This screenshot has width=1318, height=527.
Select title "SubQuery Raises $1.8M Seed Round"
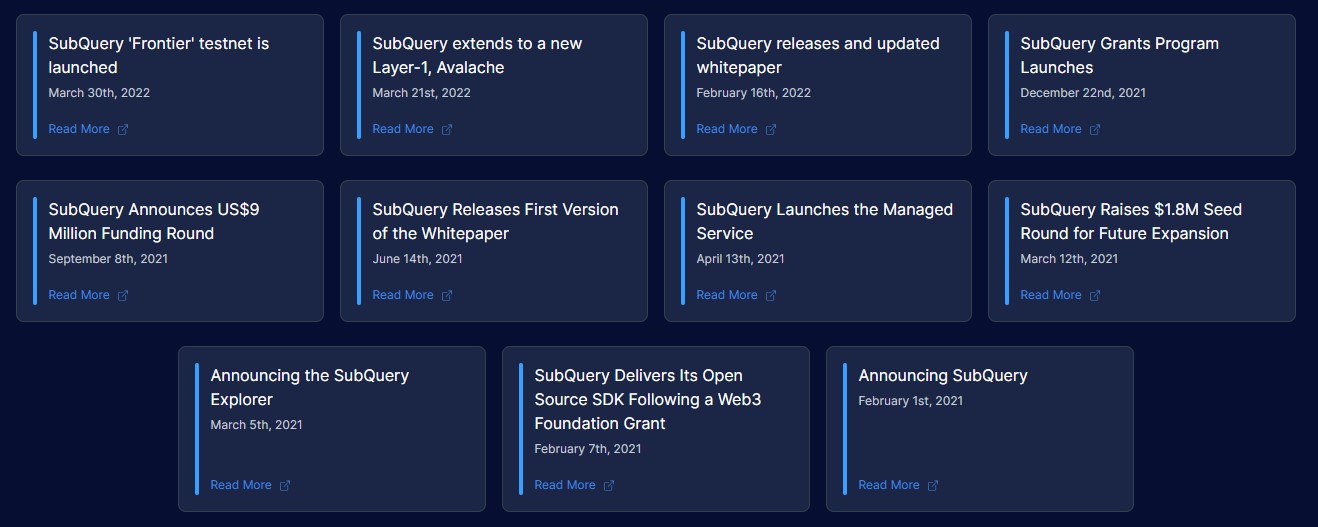click(x=1131, y=222)
